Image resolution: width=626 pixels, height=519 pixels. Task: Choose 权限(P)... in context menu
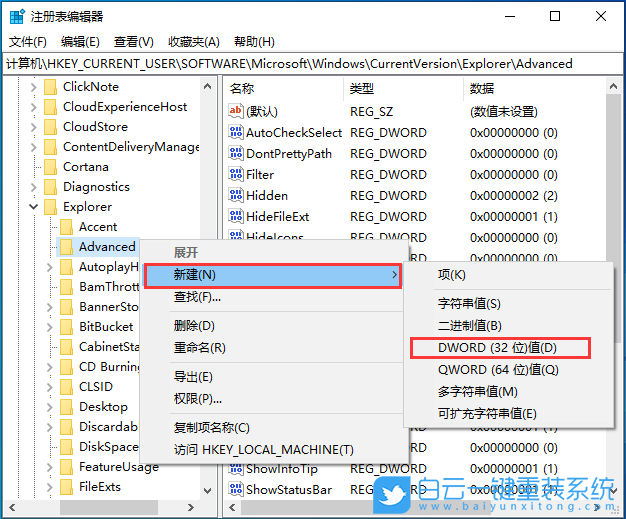coord(273,399)
